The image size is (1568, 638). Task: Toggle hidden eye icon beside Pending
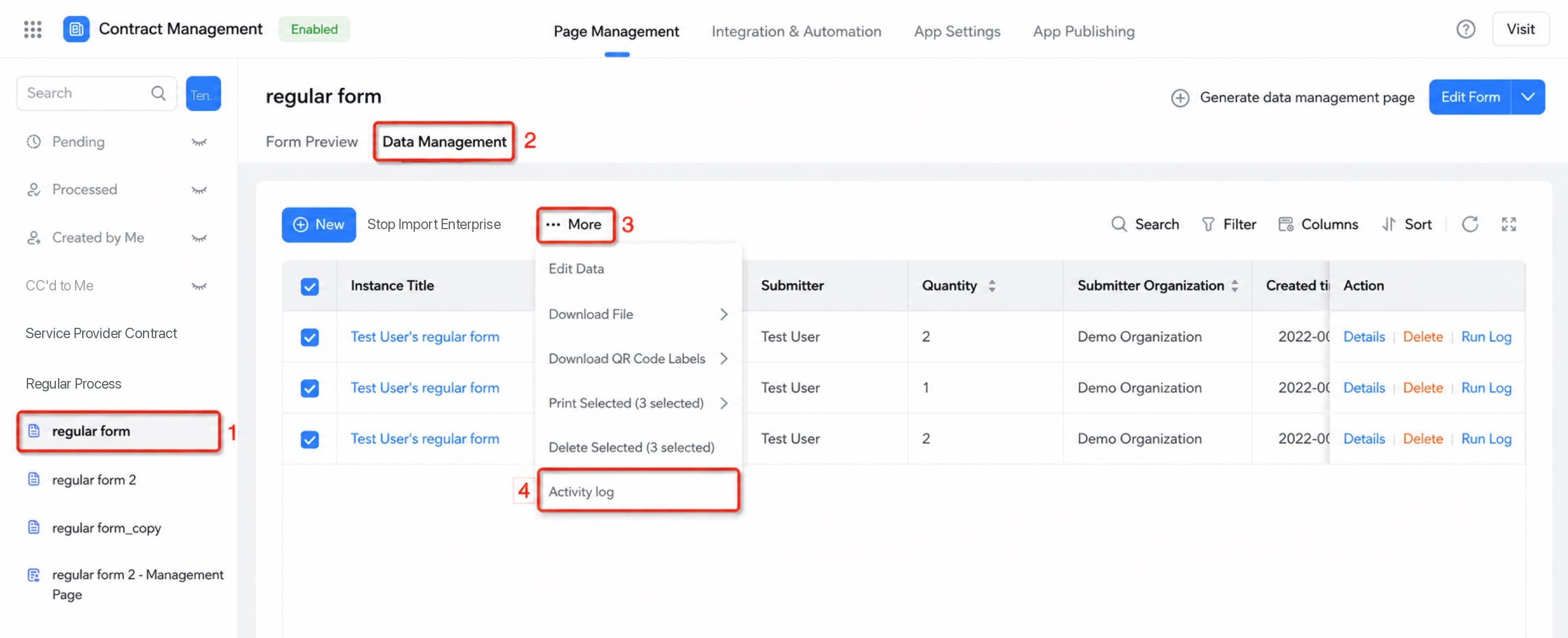click(x=199, y=142)
